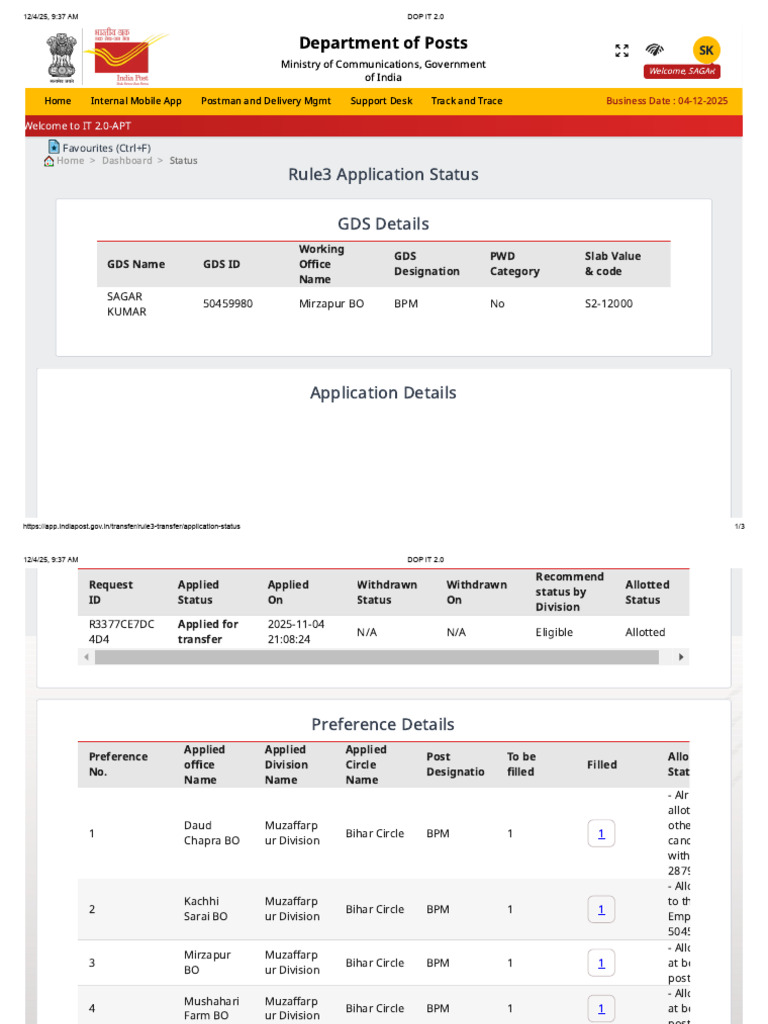This screenshot has width=768, height=1024.
Task: Click the Dashboard breadcrumb link
Action: [127, 161]
